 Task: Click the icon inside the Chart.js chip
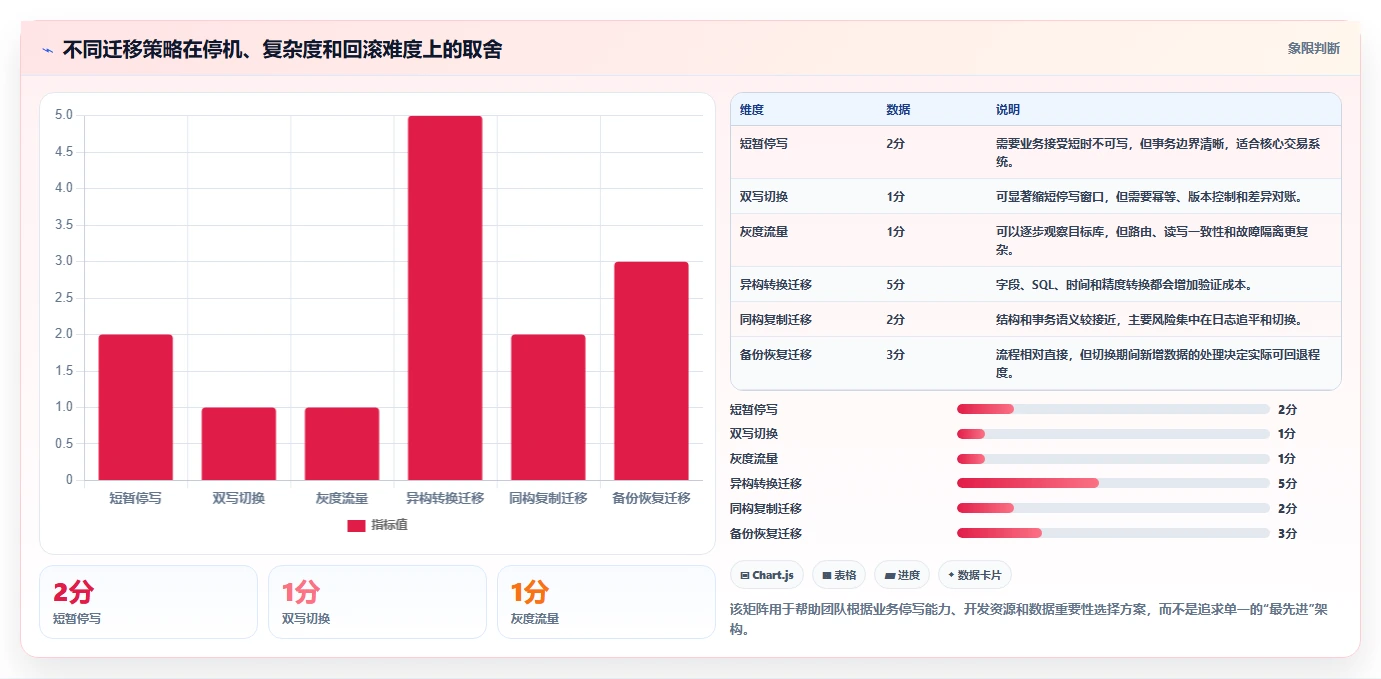pyautogui.click(x=745, y=575)
